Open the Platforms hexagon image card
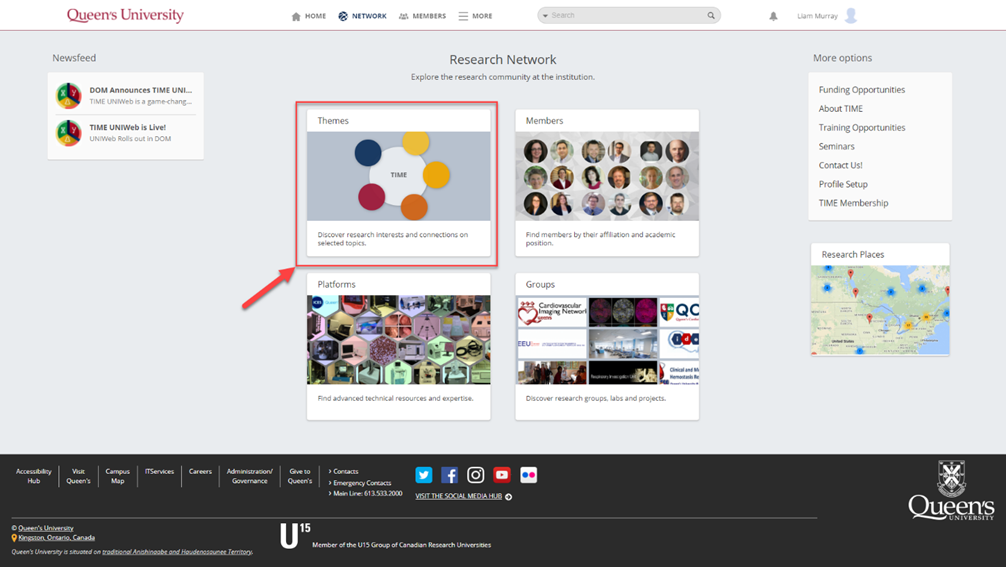1006x567 pixels. click(x=398, y=340)
